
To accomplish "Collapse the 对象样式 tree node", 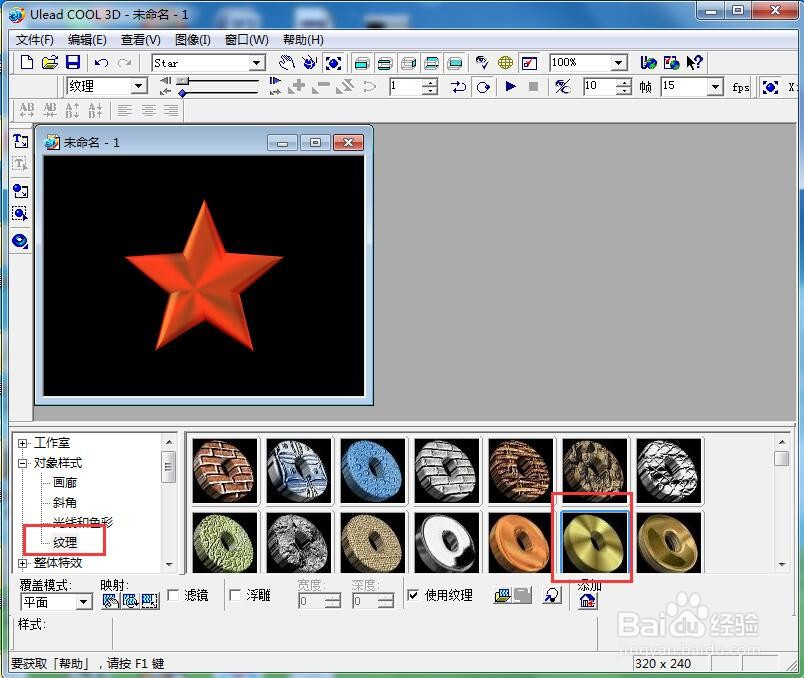I will 23,463.
